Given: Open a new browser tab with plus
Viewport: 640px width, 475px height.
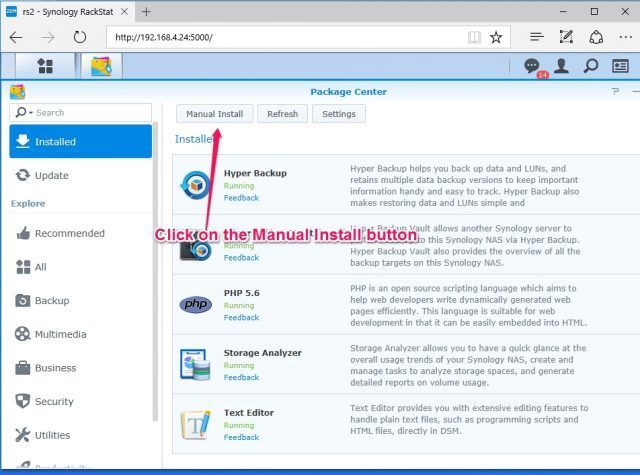Looking at the screenshot, I should [146, 12].
